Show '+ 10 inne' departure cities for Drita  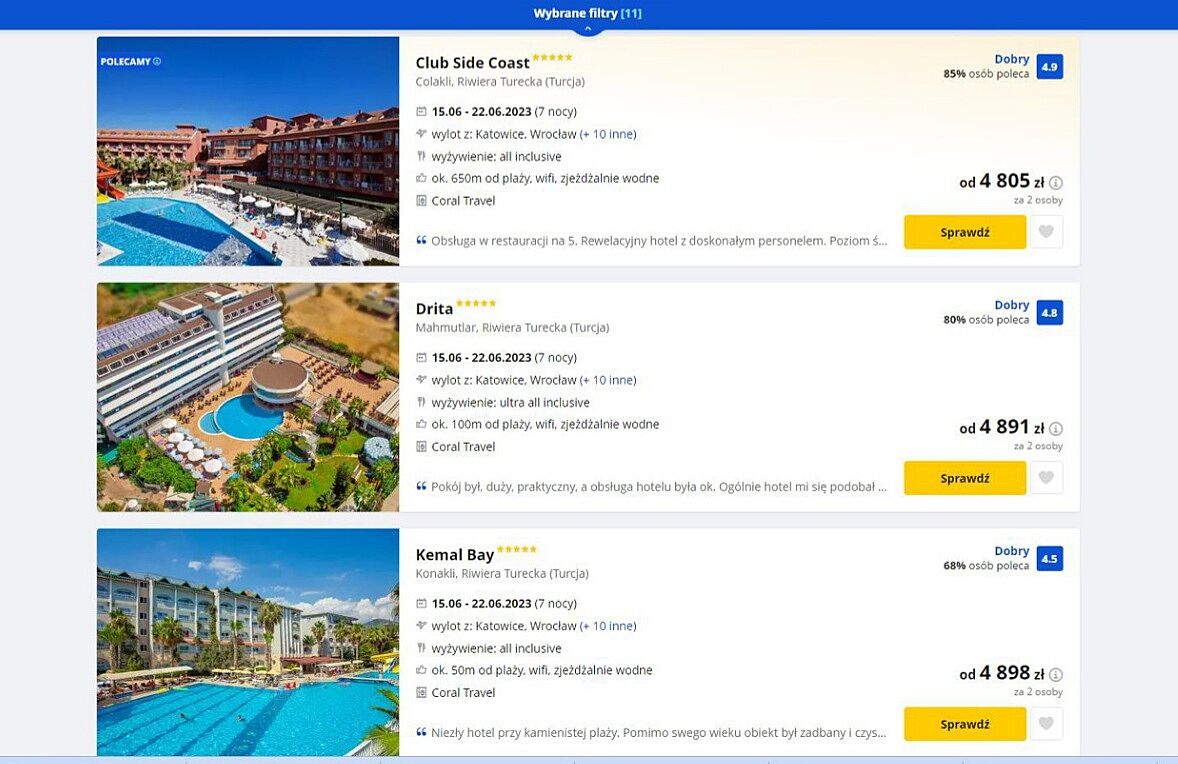point(608,380)
